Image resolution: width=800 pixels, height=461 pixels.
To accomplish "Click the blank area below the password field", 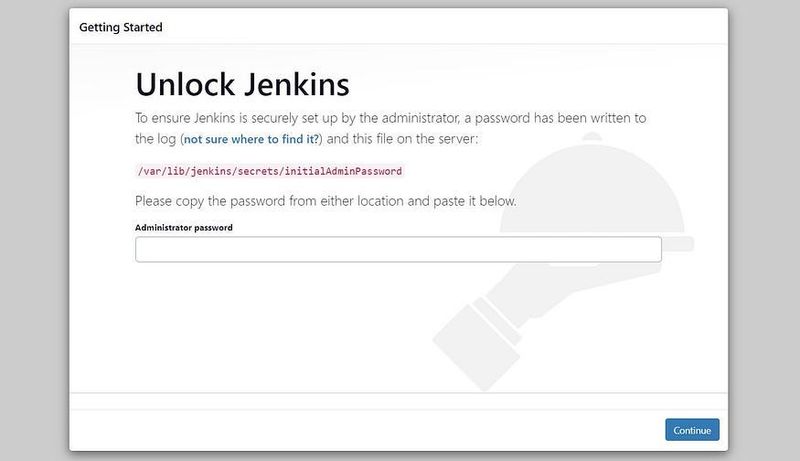I will (300, 320).
